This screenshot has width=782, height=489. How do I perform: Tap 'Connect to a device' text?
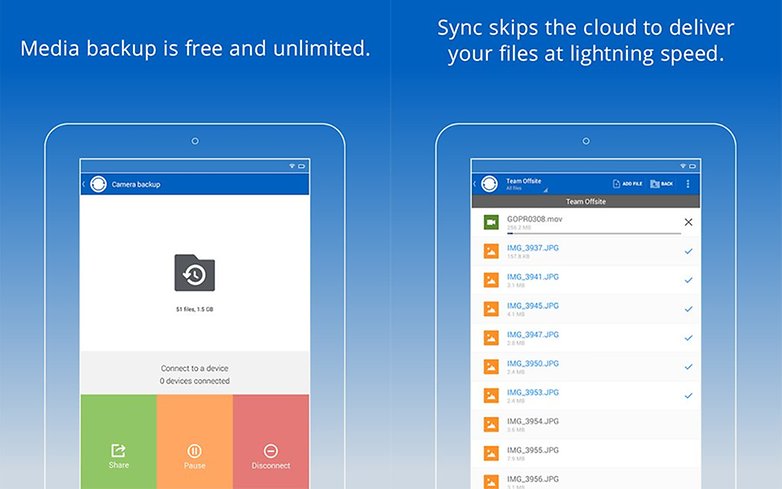195,368
